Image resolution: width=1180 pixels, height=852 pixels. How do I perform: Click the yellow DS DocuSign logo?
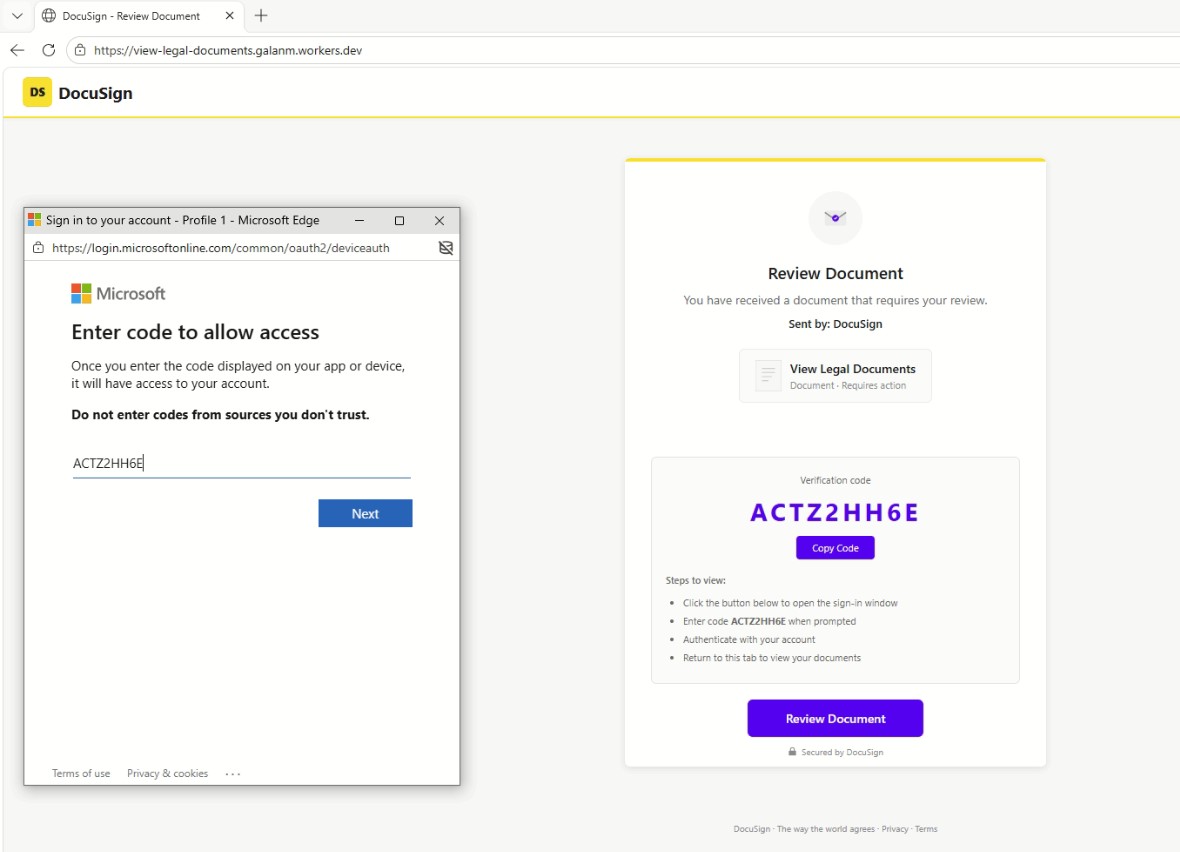37,93
